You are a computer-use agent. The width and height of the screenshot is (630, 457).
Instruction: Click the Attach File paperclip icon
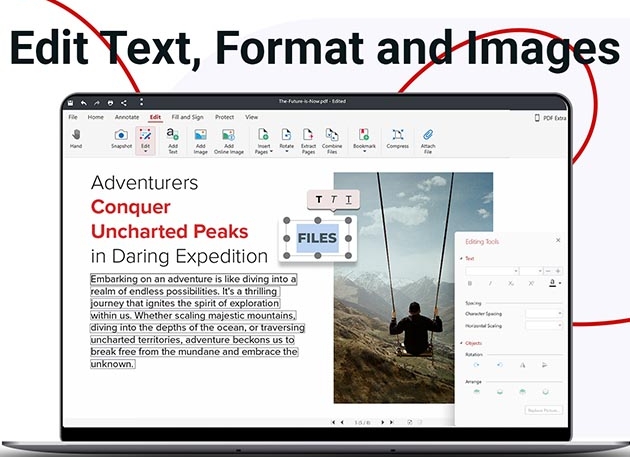tap(427, 135)
